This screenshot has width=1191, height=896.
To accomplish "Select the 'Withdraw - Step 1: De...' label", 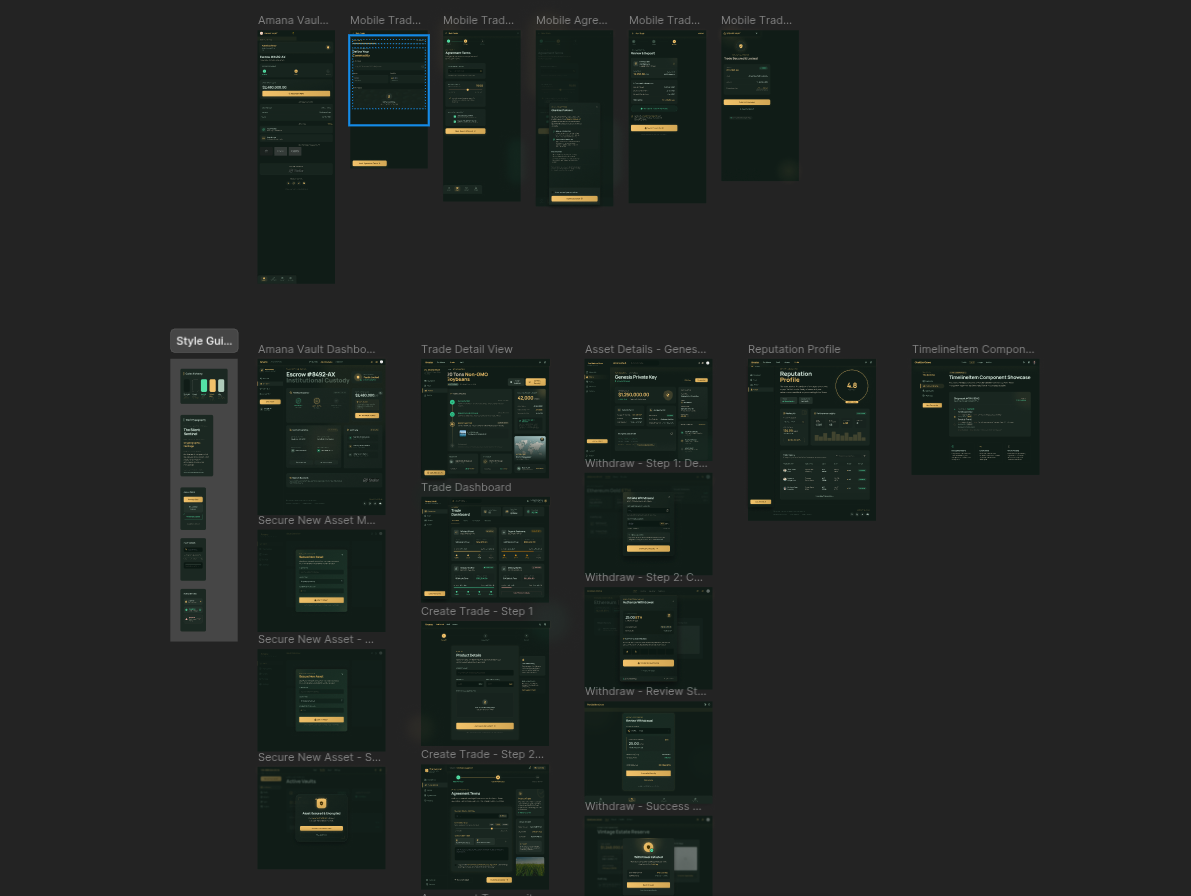I will (646, 463).
